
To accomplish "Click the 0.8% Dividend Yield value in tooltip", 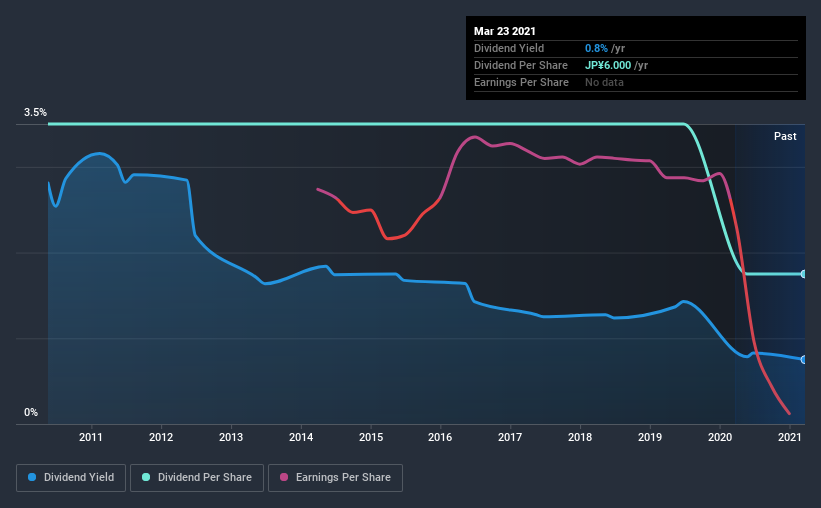I will [596, 48].
